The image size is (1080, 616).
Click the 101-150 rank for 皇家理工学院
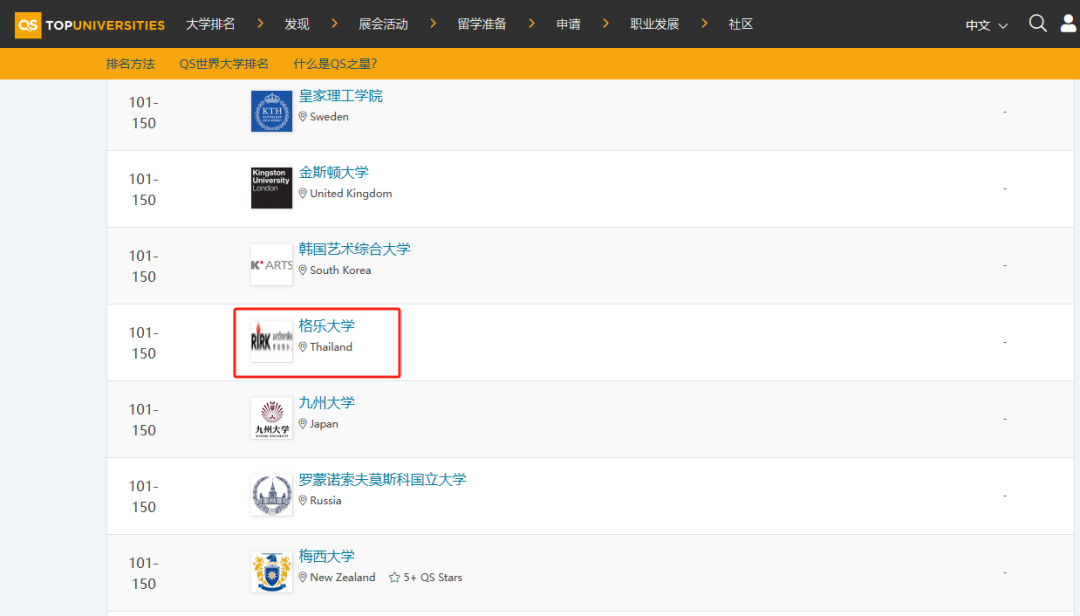pyautogui.click(x=143, y=112)
